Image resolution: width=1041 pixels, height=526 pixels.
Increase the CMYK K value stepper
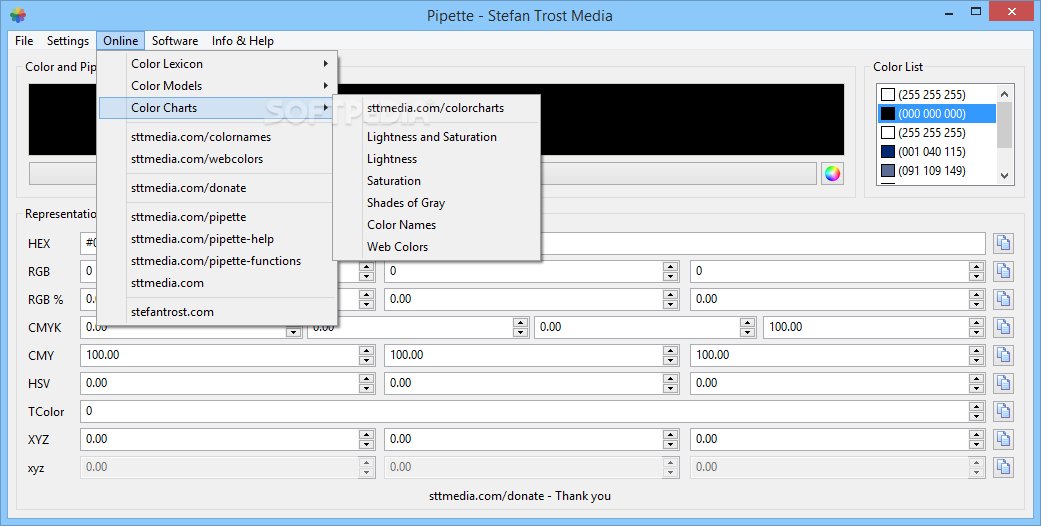tap(976, 322)
